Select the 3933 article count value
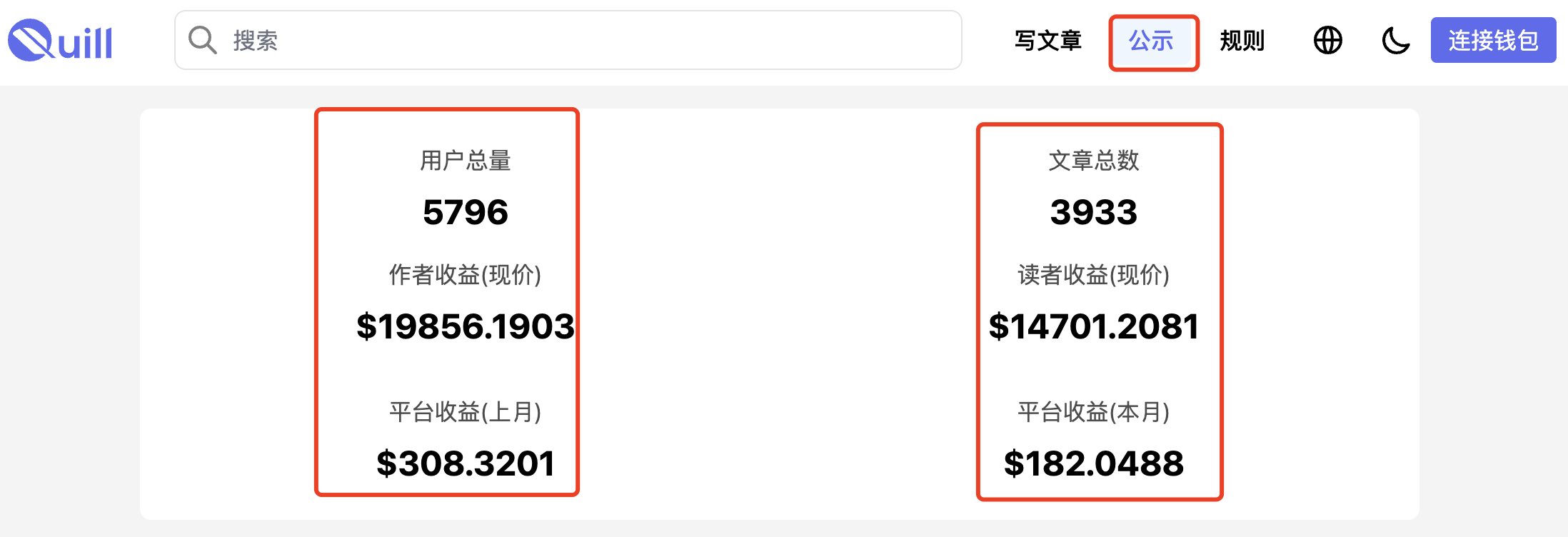 (1093, 212)
